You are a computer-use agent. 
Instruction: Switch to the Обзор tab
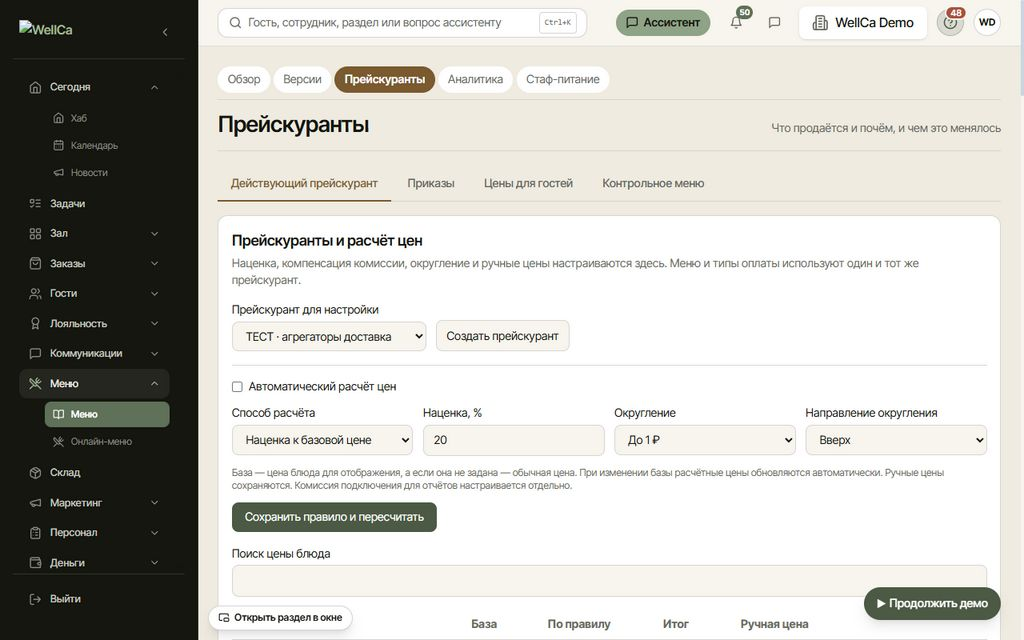[244, 80]
